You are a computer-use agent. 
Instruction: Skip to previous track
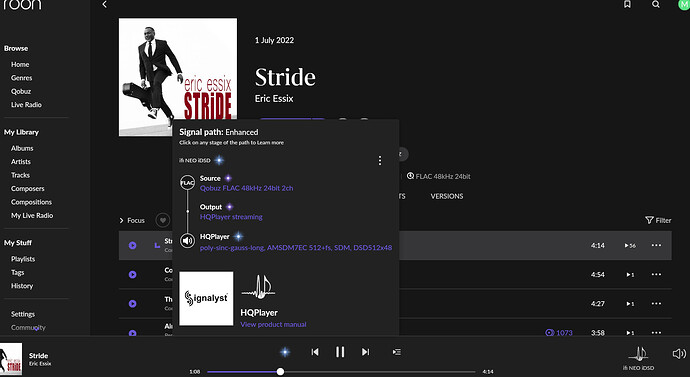[315, 352]
